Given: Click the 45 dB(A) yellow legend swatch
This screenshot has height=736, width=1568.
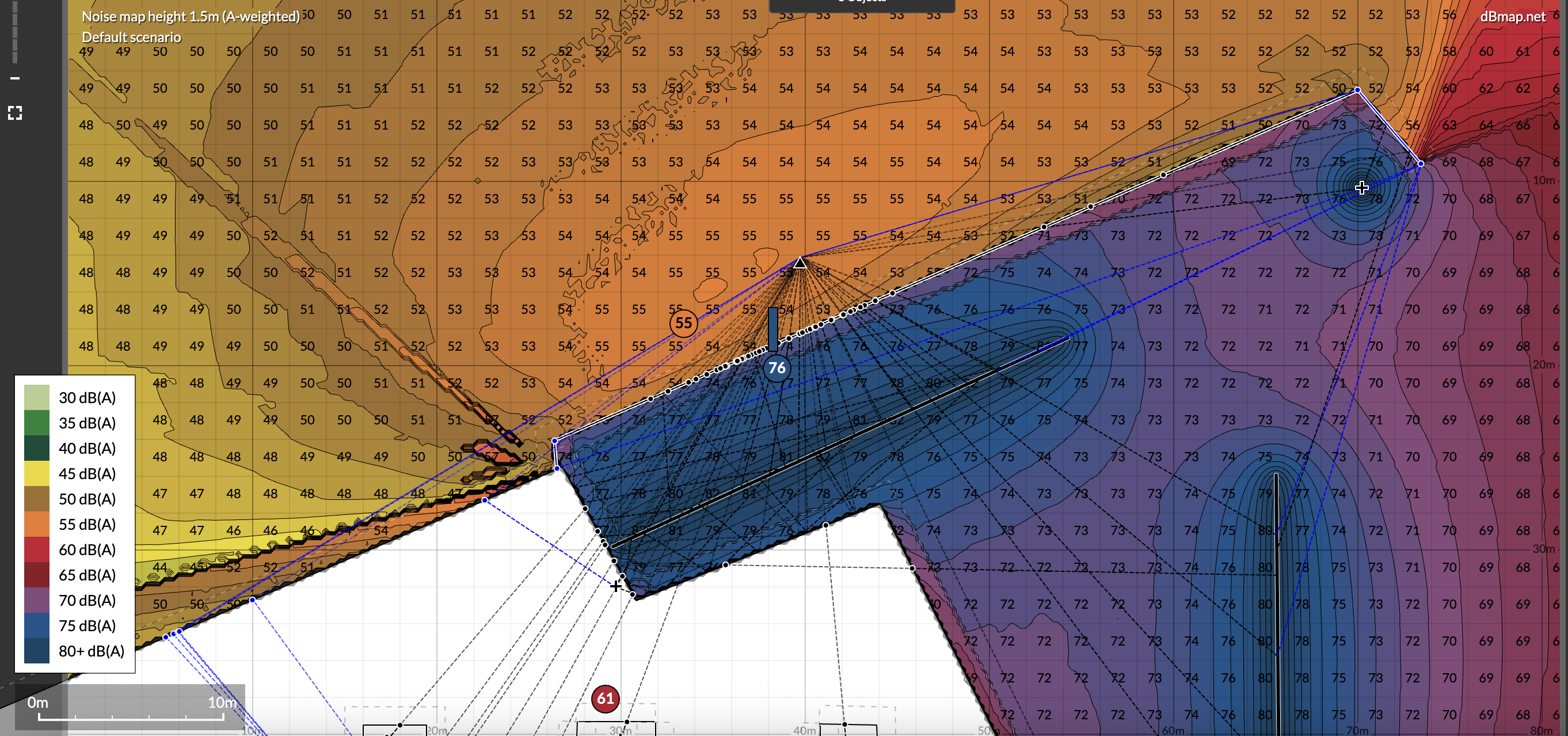Looking at the screenshot, I should click(36, 473).
